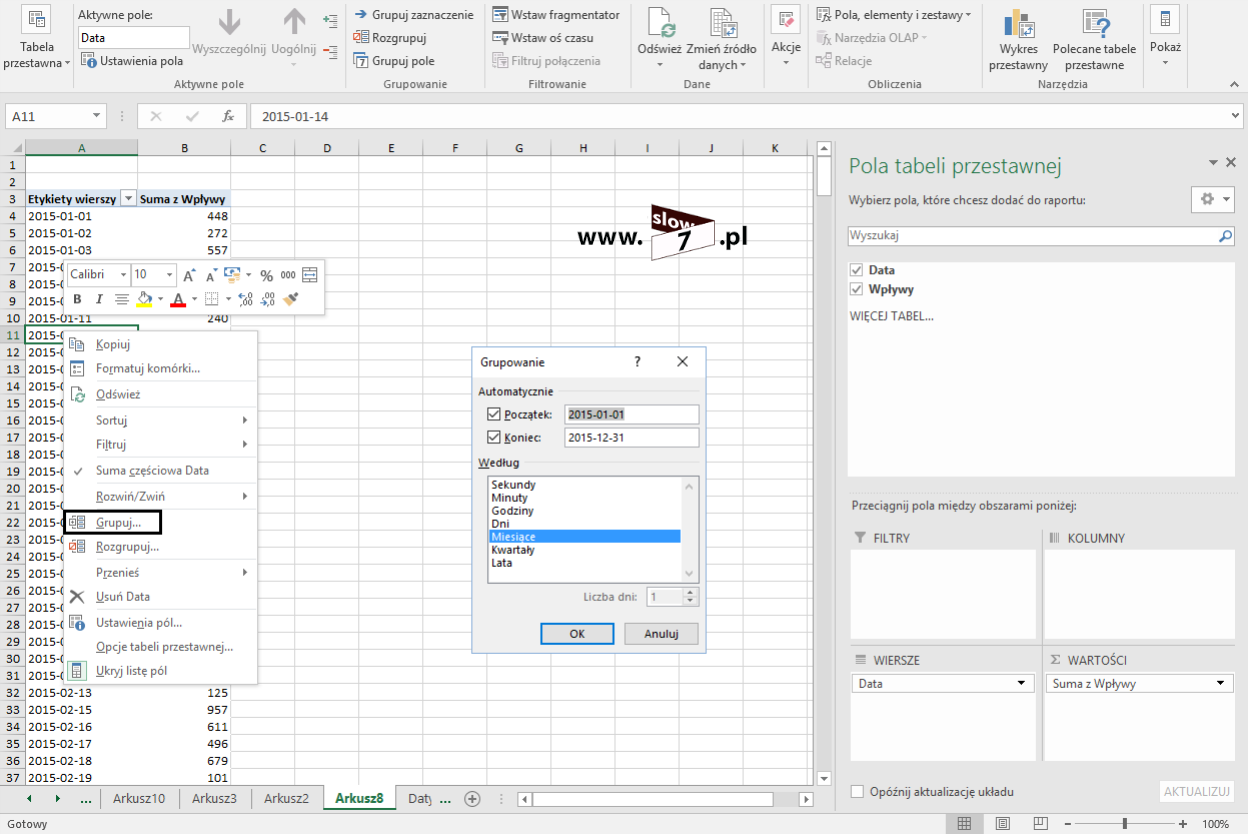Click the Początek date input field
The width and height of the screenshot is (1248, 834).
pos(631,414)
